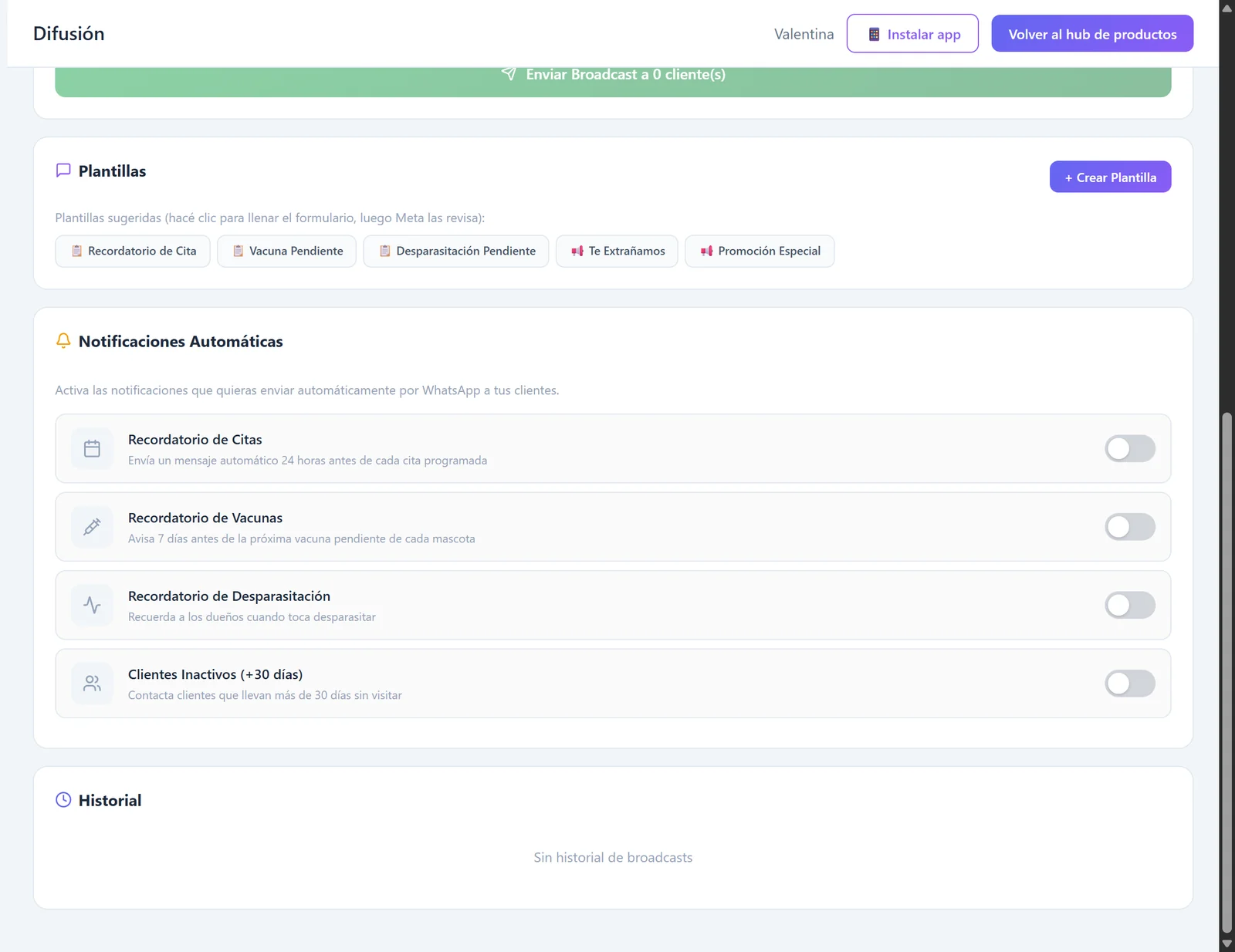Screen dimensions: 1235x952
Task: Click the activity pulse icon for Desparasitación
Action: click(92, 606)
